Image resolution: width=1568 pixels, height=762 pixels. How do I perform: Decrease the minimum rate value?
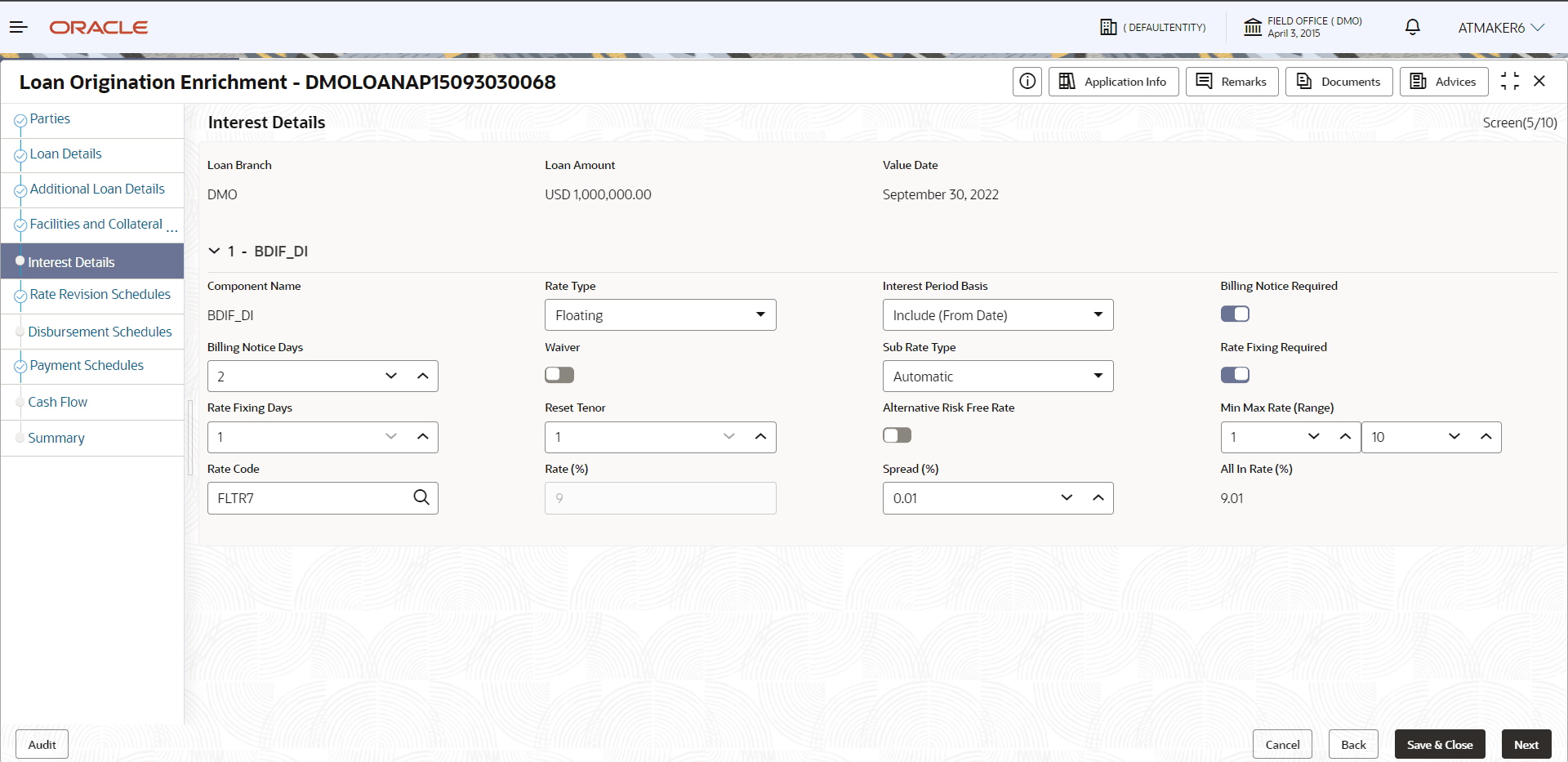[1314, 437]
